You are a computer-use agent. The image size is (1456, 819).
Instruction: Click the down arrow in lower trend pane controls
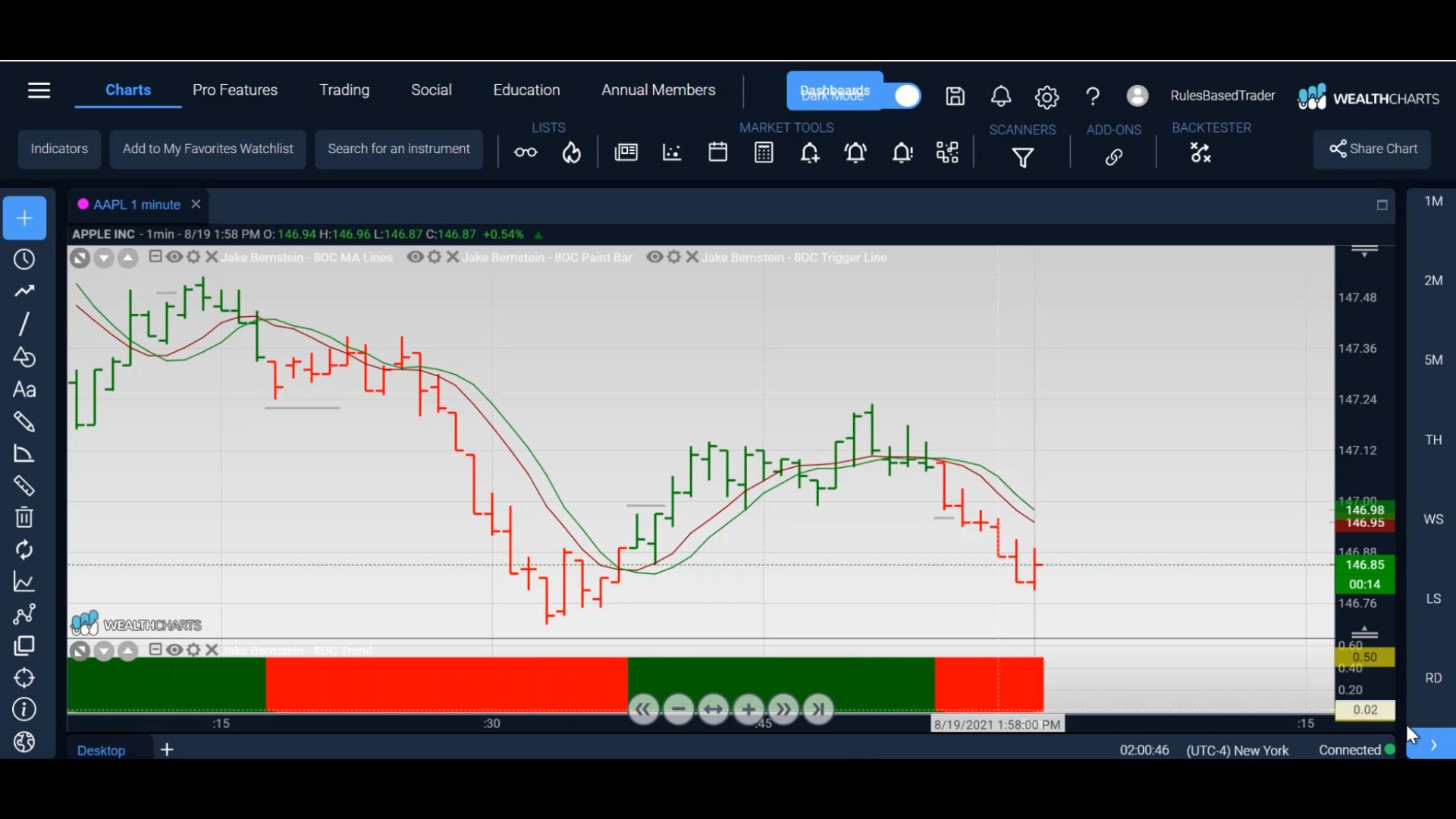click(x=104, y=651)
